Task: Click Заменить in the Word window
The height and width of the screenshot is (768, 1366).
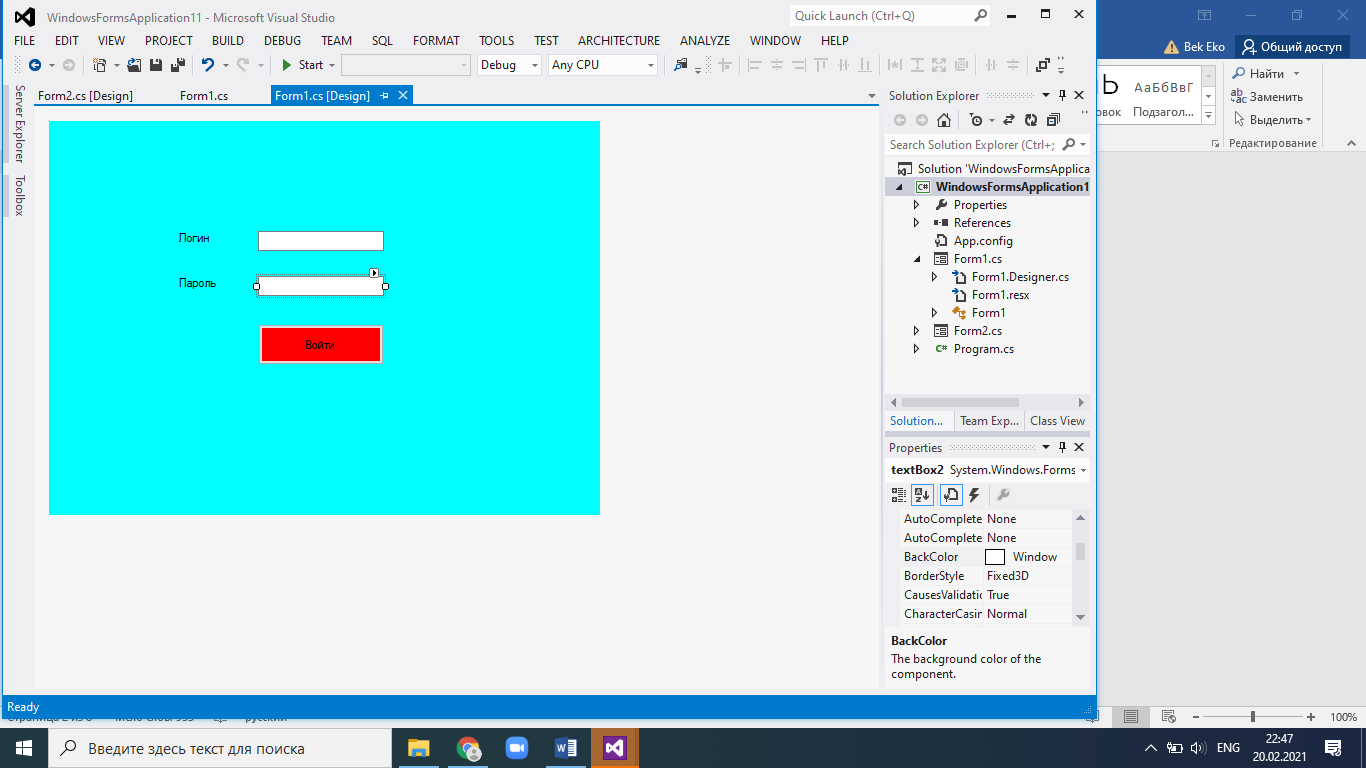Action: tap(1267, 97)
